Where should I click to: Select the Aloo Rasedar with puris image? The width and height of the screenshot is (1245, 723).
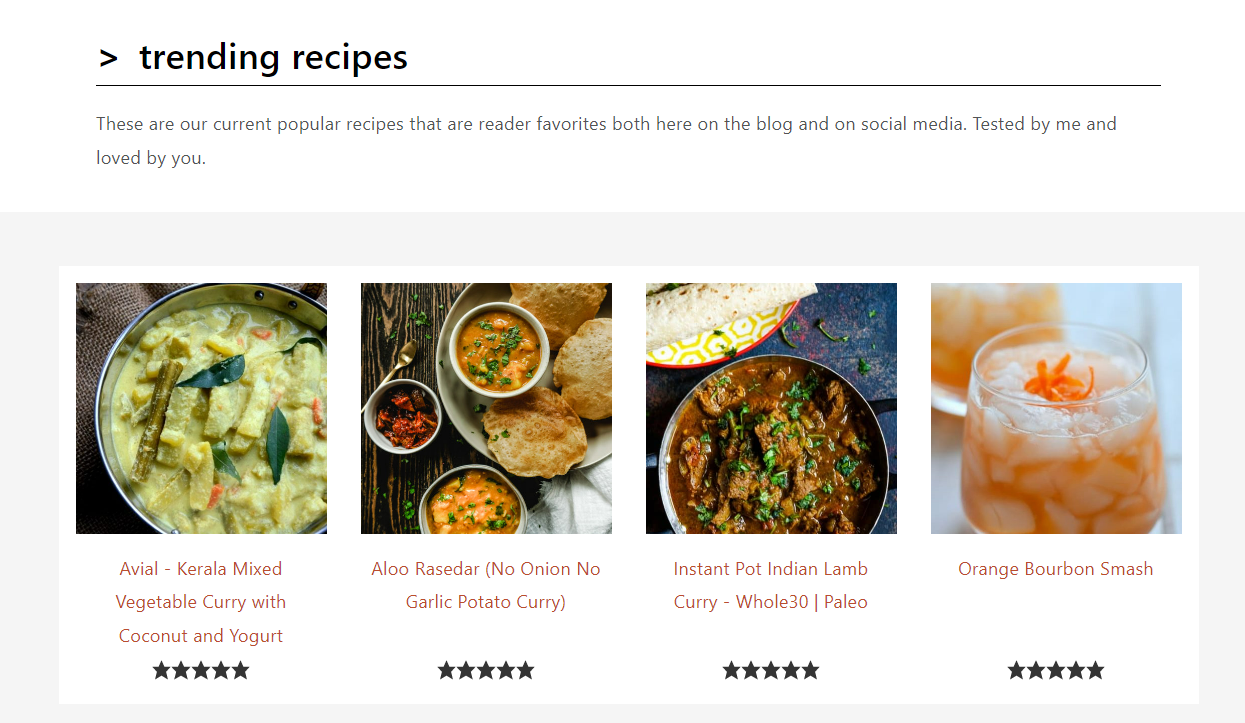pyautogui.click(x=486, y=408)
